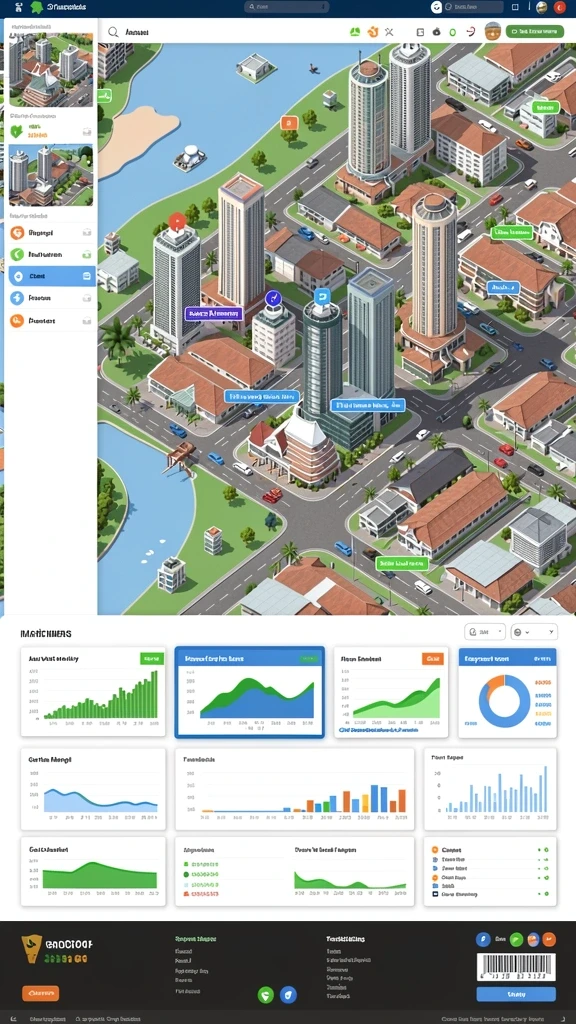Click the orange button in the footer left
This screenshot has height=1024, width=576.
click(x=40, y=993)
